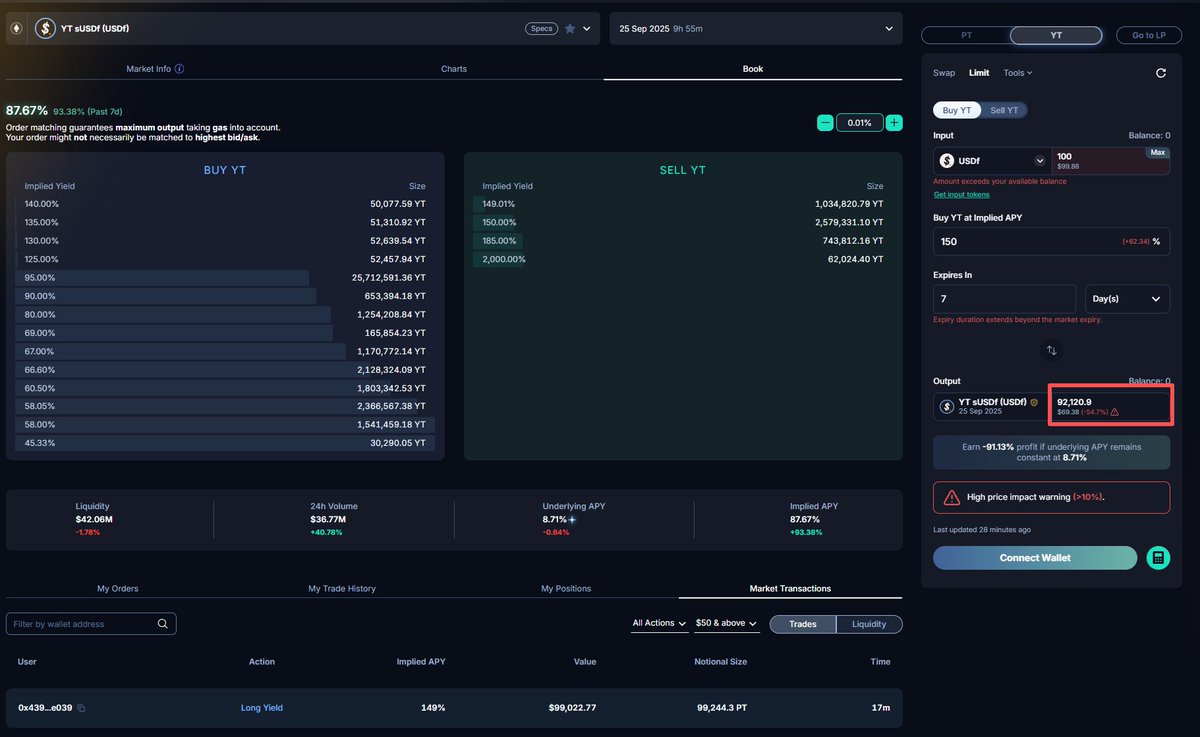Click the Filter by wallet address field
Image resolution: width=1200 pixels, height=737 pixels.
[83, 624]
